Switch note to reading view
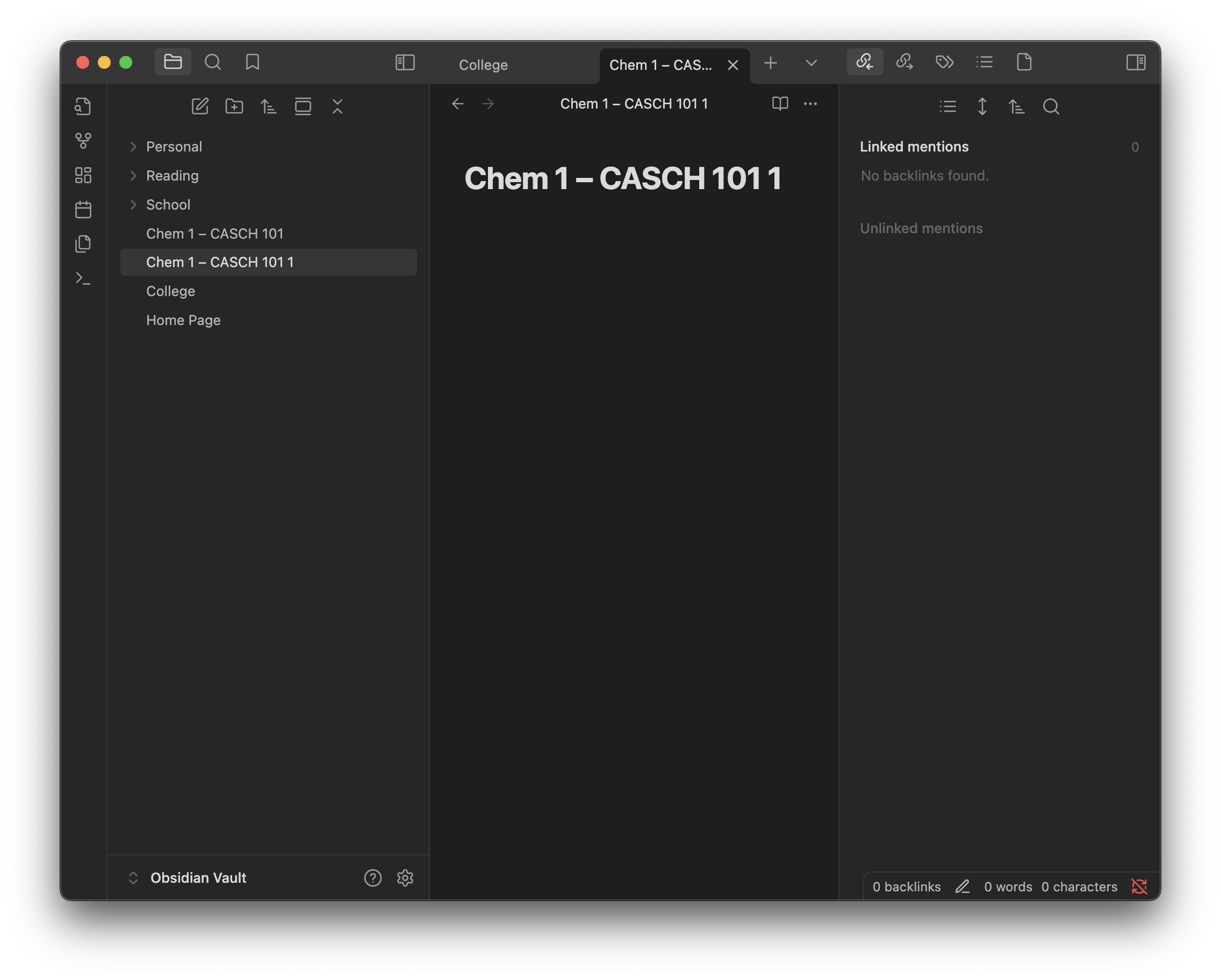The width and height of the screenshot is (1221, 980). [780, 104]
